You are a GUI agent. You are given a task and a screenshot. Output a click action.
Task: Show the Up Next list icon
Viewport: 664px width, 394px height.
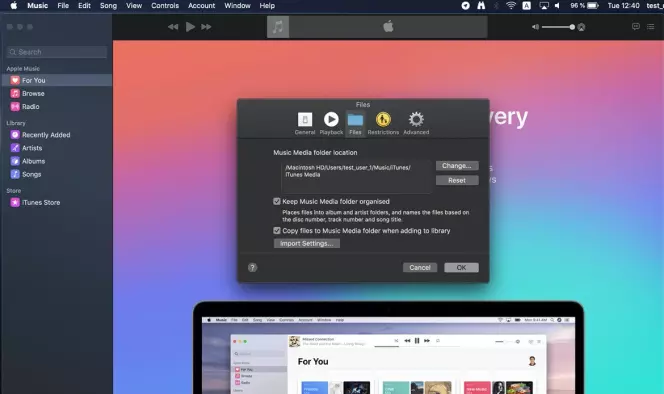coord(651,27)
